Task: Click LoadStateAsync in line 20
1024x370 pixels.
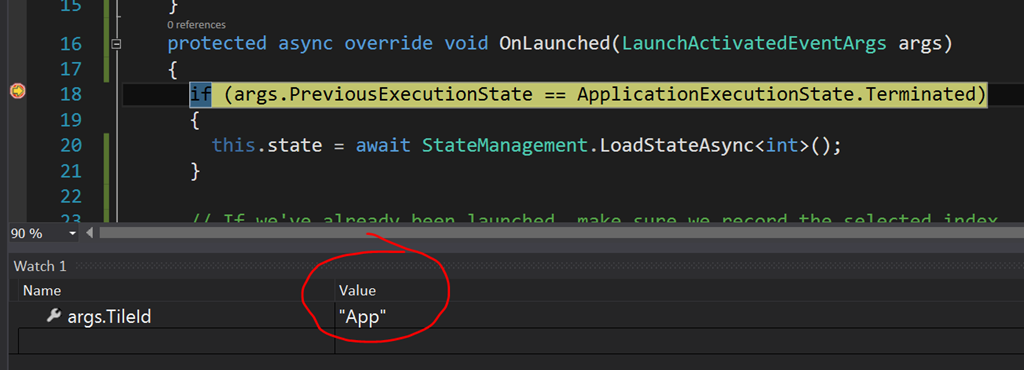Action: pyautogui.click(x=677, y=145)
